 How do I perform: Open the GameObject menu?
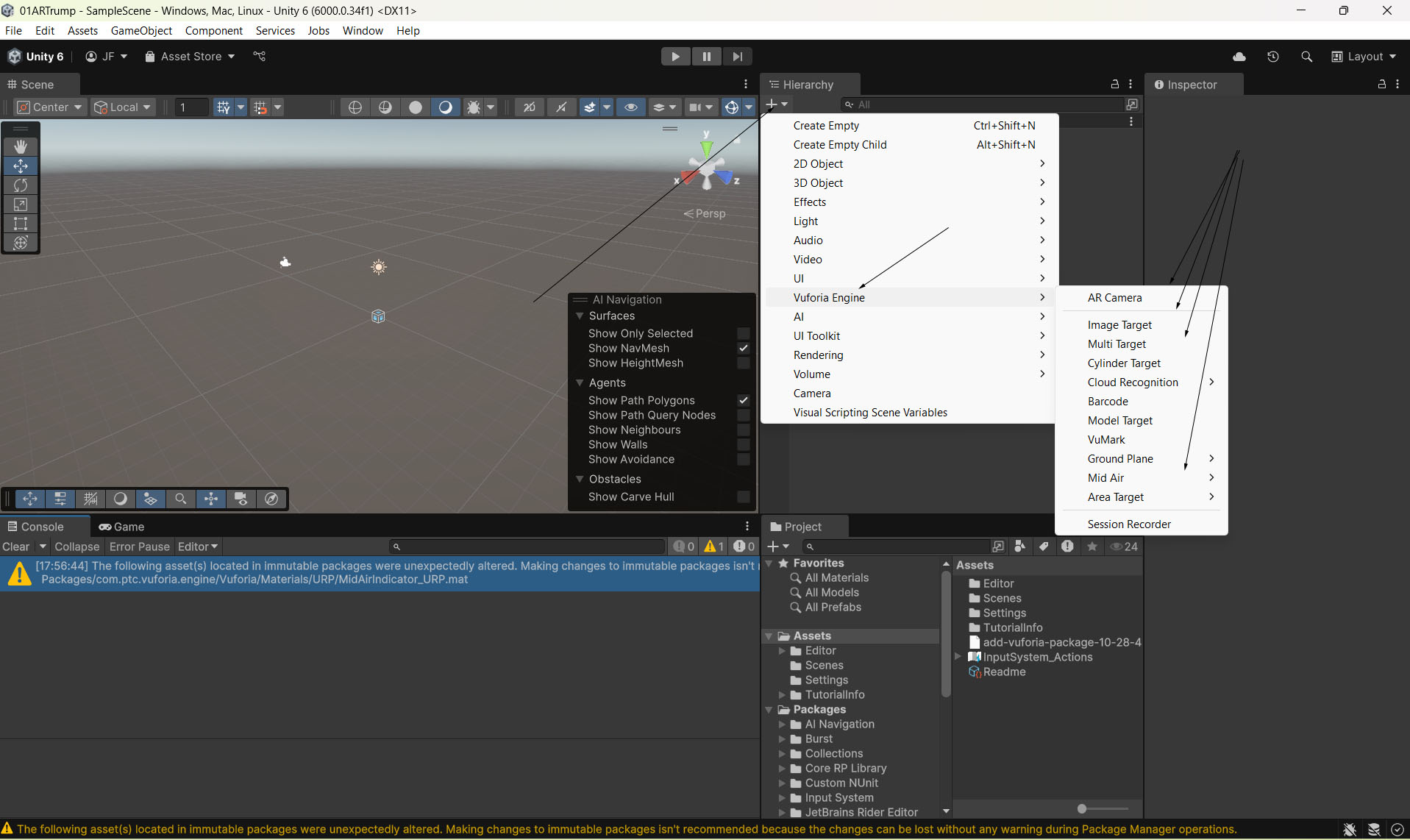point(141,31)
